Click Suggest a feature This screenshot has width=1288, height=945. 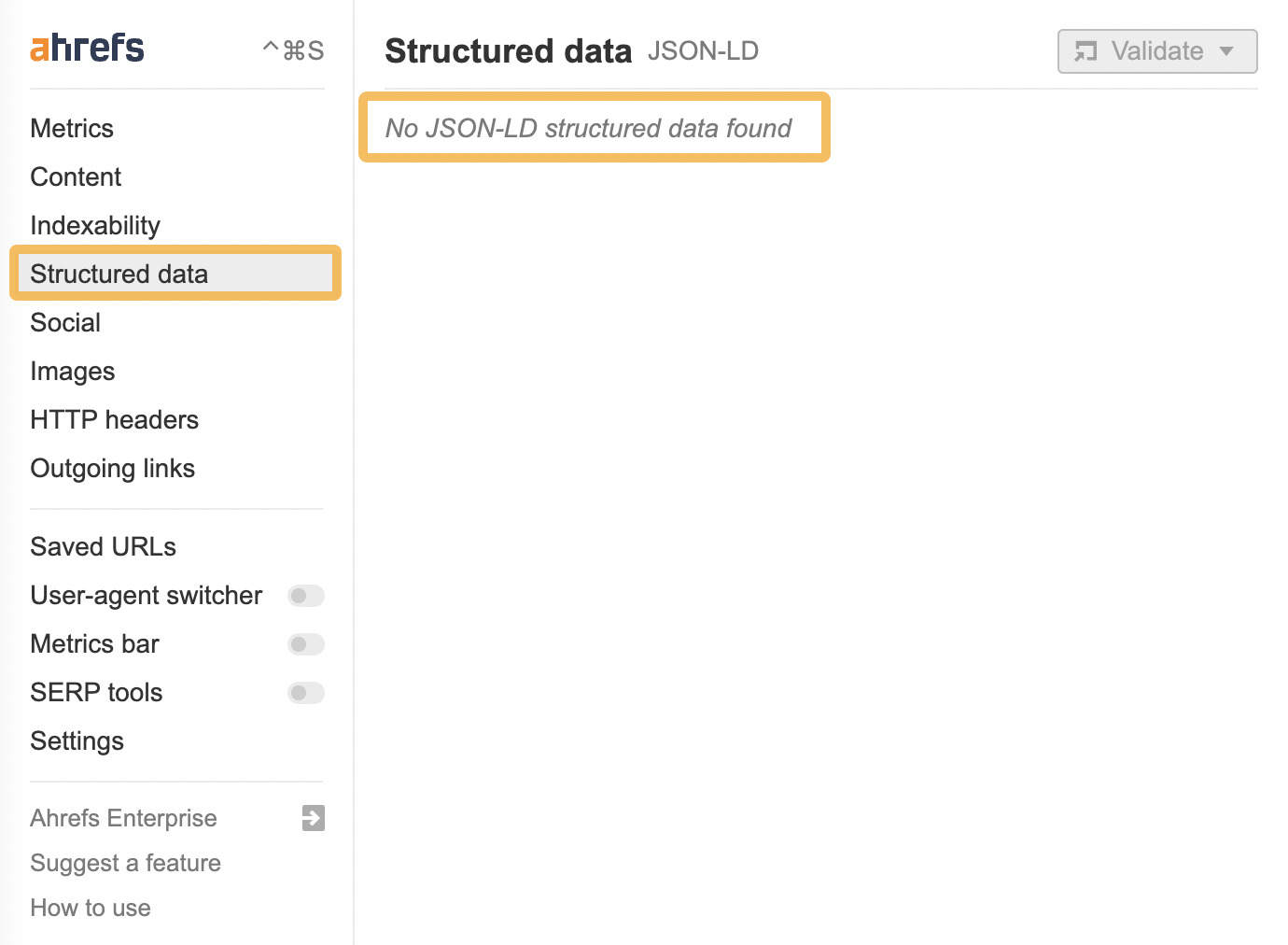click(x=125, y=863)
